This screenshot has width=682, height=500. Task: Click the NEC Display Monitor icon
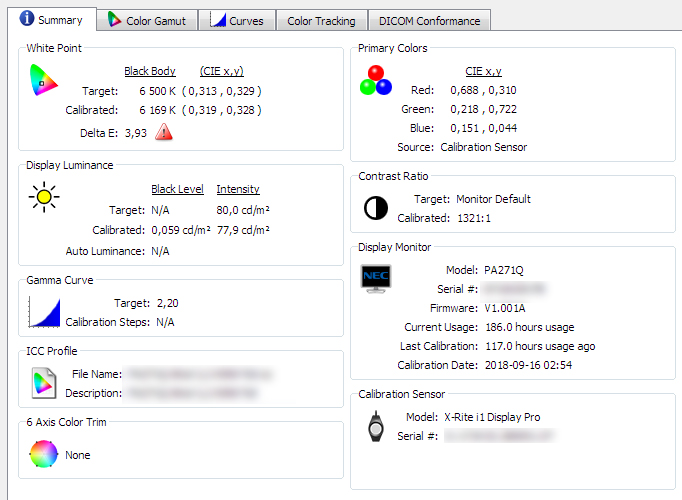(x=376, y=278)
